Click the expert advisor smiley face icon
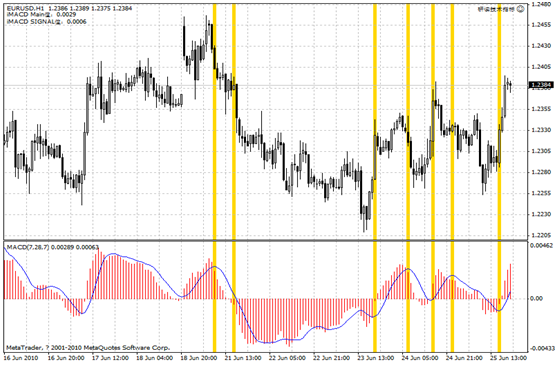This screenshot has height=365, width=557. tap(520, 9)
